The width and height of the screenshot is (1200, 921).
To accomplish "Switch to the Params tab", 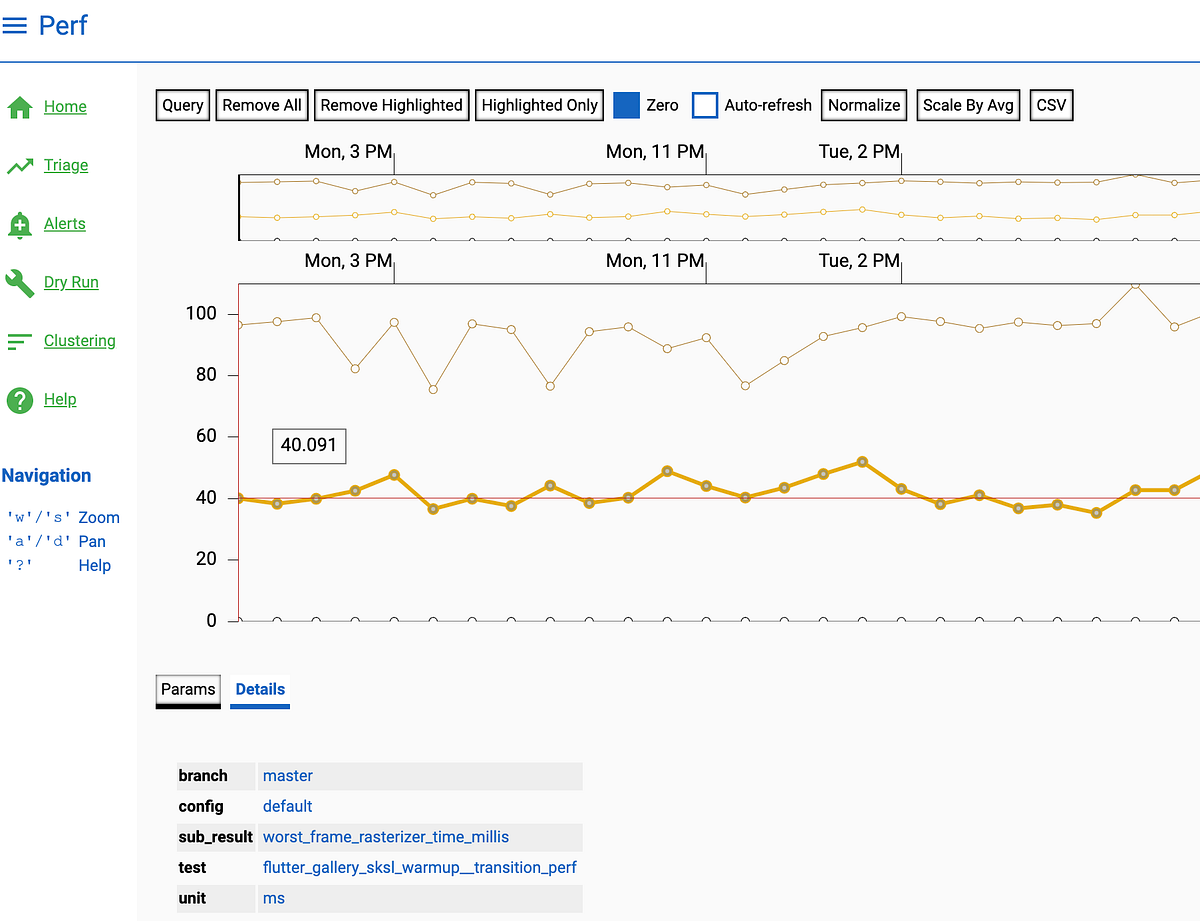I will tap(187, 690).
